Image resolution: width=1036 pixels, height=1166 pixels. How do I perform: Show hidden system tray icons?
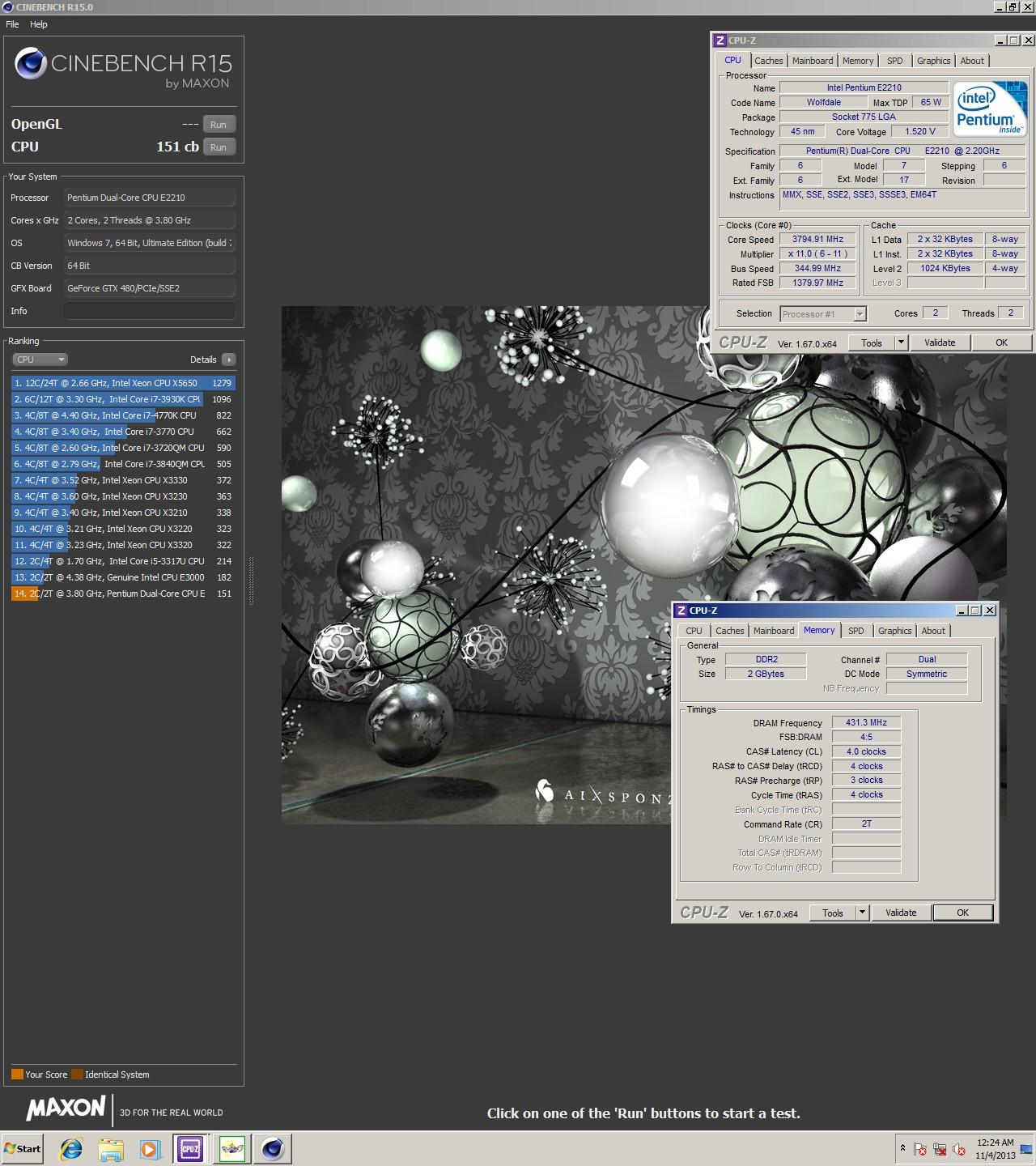click(x=902, y=1148)
